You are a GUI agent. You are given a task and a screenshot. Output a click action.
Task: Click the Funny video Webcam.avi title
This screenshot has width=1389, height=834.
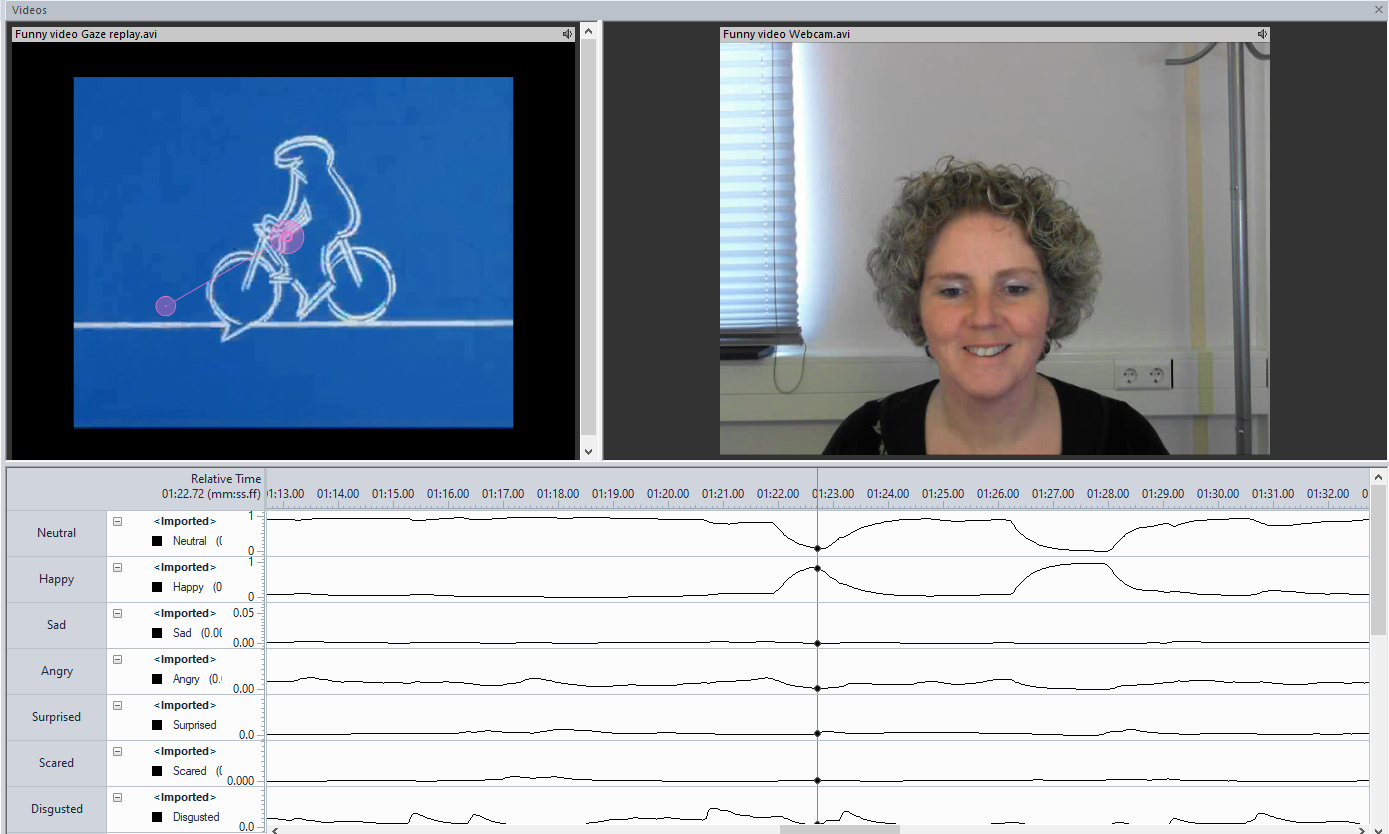pyautogui.click(x=787, y=34)
